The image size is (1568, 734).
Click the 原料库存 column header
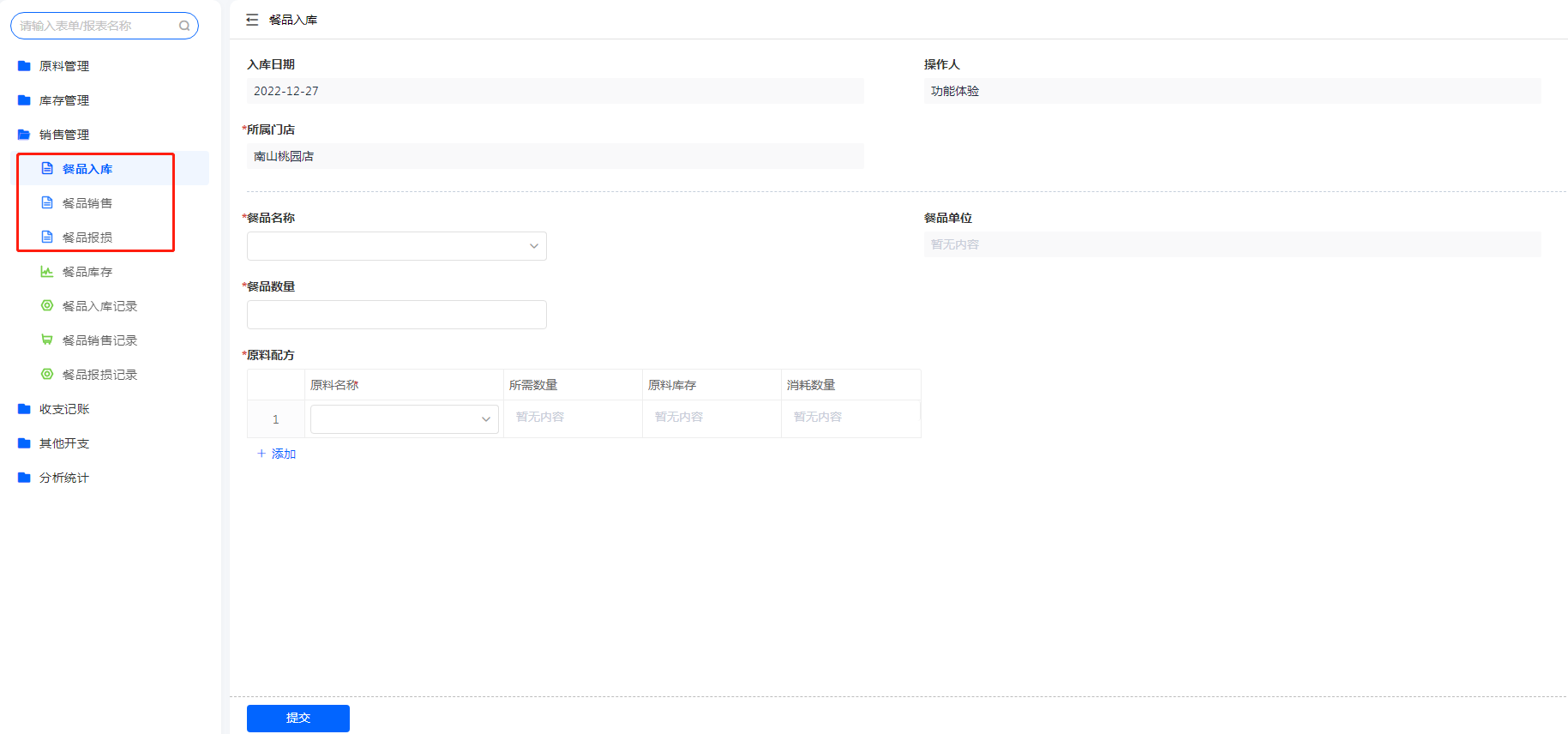point(712,385)
